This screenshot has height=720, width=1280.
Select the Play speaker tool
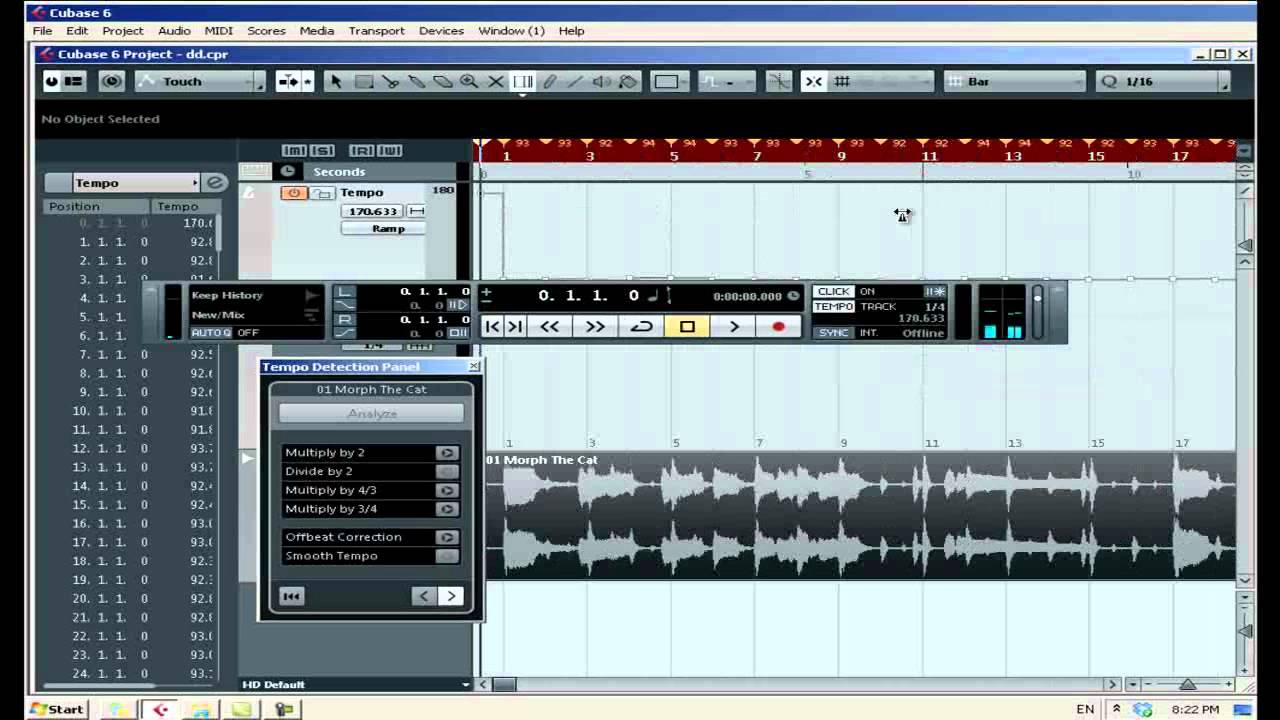[x=602, y=82]
